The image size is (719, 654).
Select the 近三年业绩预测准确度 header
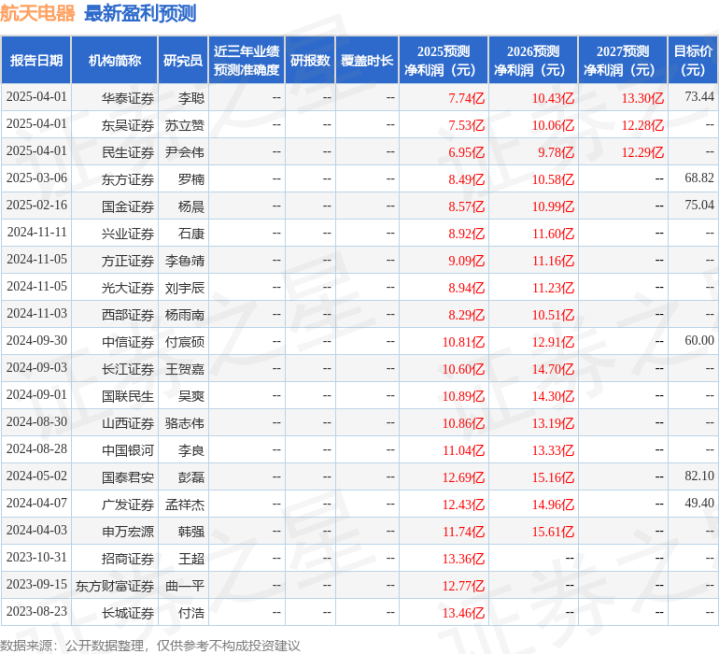pyautogui.click(x=247, y=60)
